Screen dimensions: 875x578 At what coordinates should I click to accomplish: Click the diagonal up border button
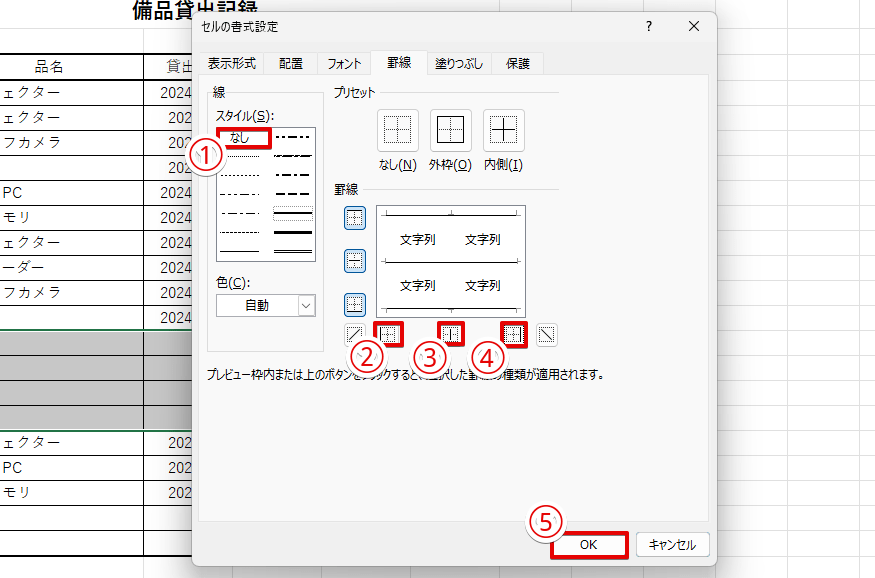pyautogui.click(x=354, y=335)
